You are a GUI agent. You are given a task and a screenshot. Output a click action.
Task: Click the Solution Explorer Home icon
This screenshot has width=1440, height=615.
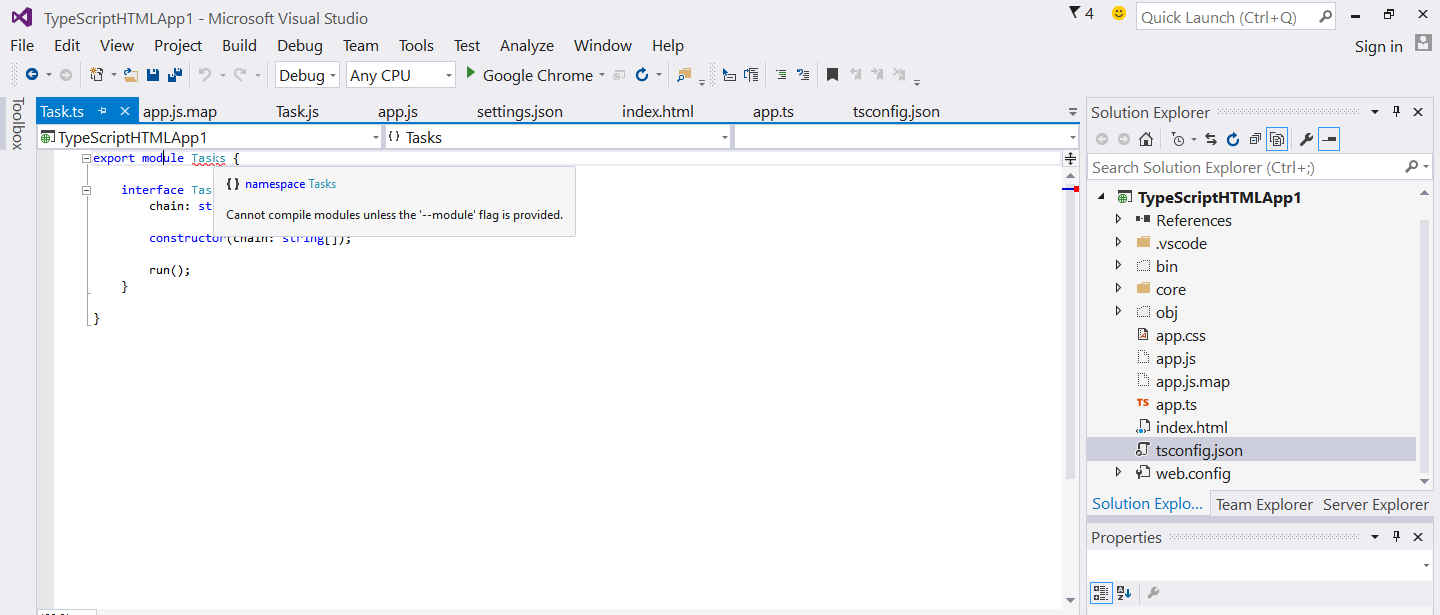[x=1146, y=140]
